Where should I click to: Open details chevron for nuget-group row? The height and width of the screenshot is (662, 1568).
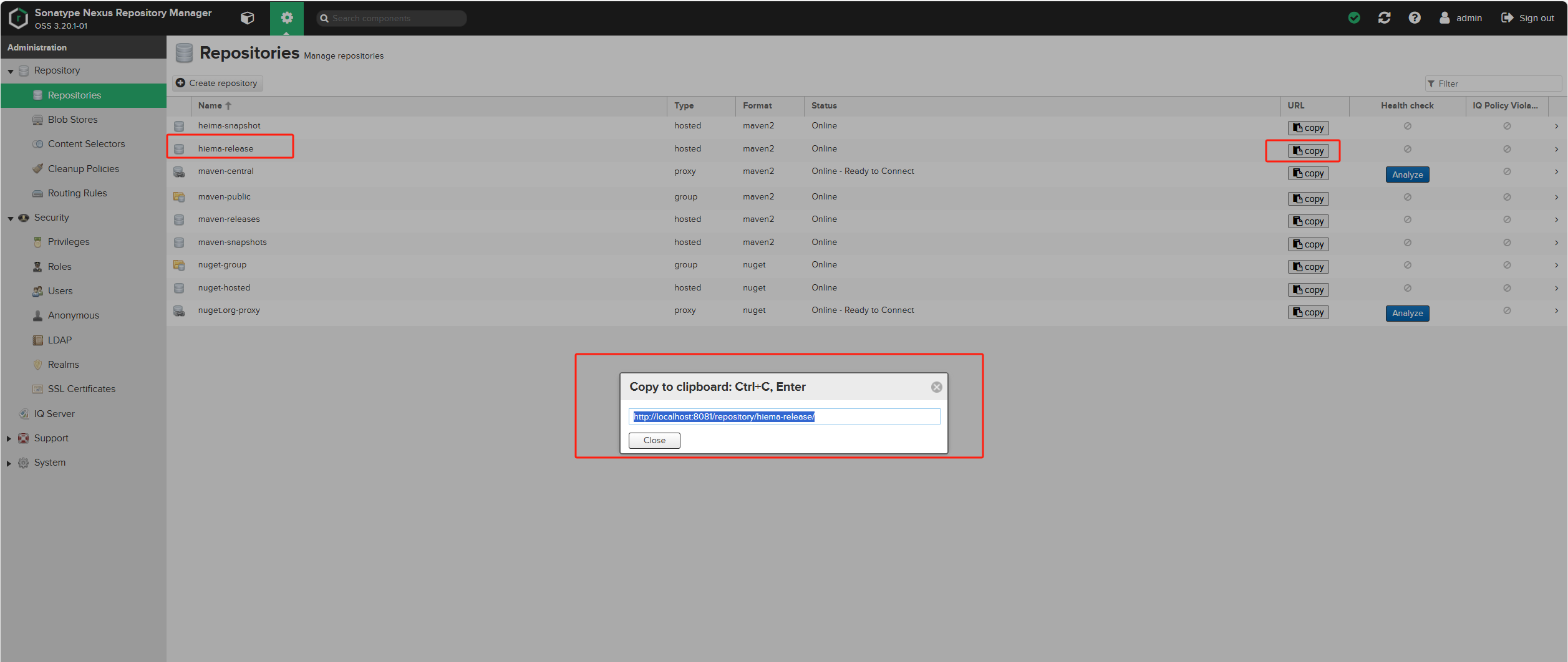1557,265
